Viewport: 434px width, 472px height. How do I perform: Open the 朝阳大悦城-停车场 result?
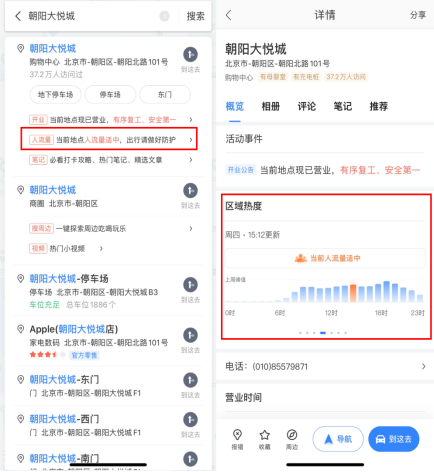coord(69,279)
